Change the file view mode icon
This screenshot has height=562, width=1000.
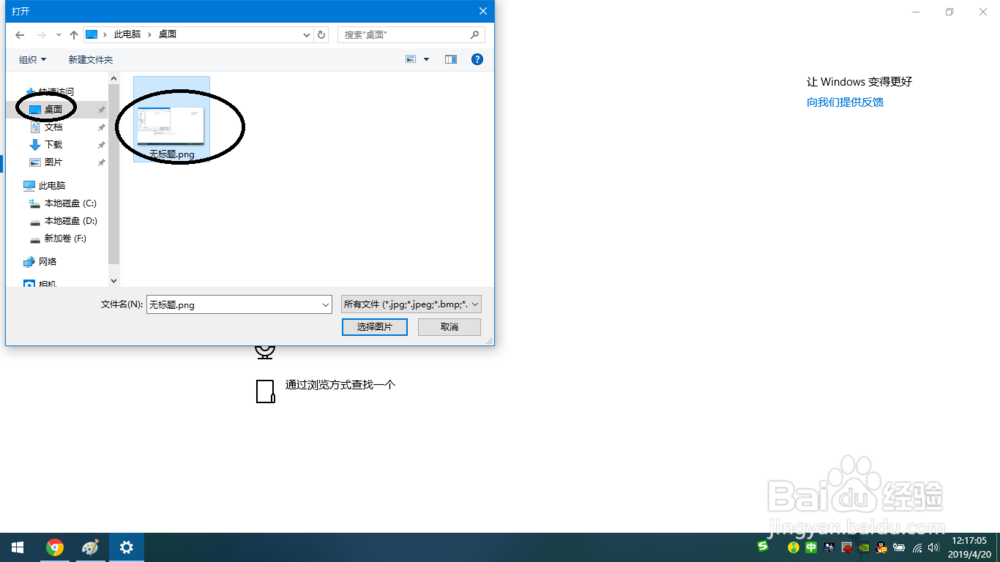[411, 59]
